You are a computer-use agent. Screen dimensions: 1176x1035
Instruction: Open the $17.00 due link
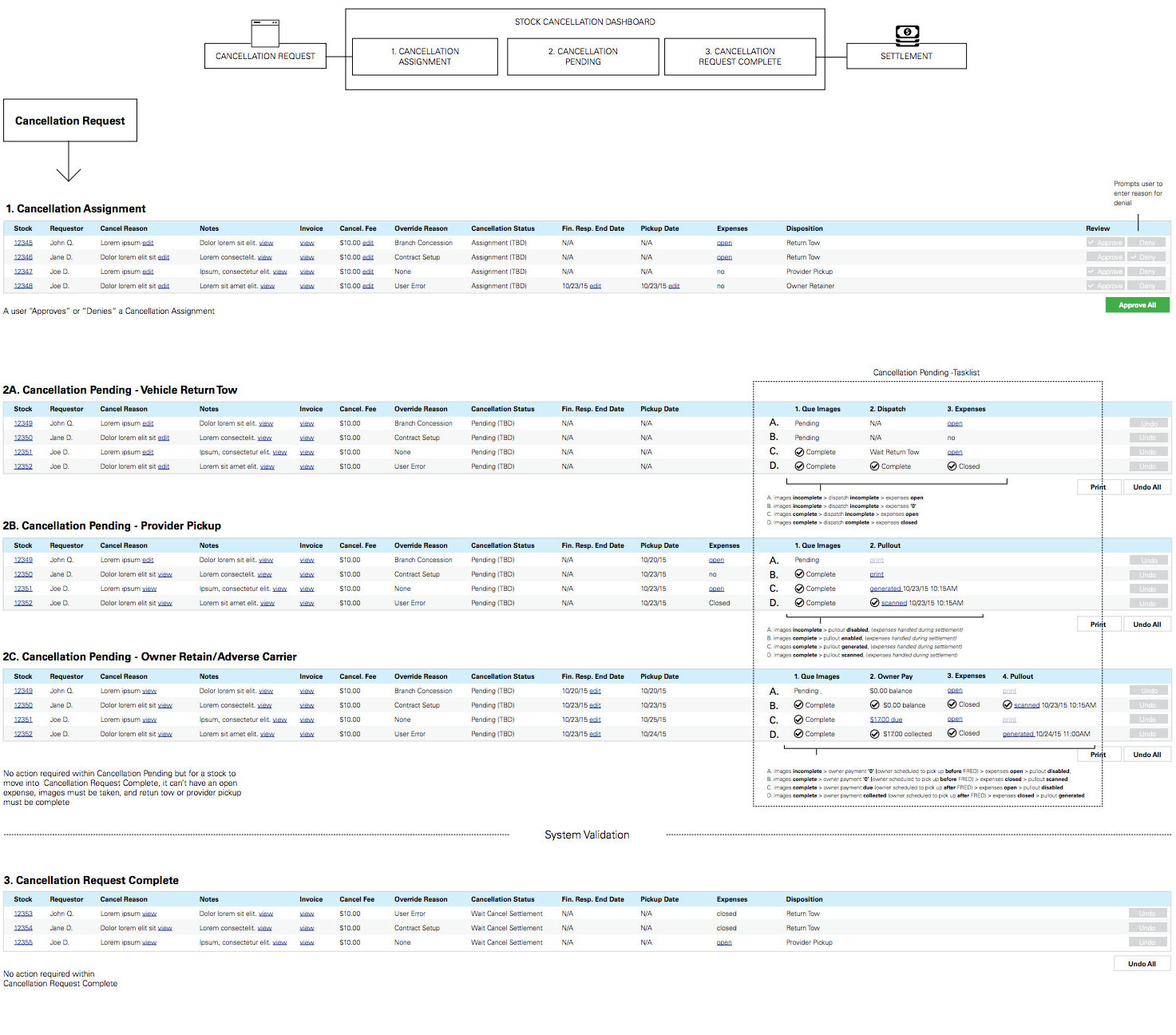[x=886, y=720]
